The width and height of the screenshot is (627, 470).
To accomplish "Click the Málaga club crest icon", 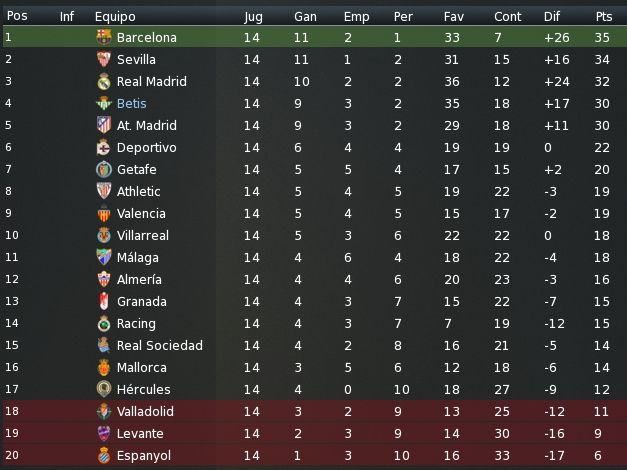I will (x=104, y=257).
